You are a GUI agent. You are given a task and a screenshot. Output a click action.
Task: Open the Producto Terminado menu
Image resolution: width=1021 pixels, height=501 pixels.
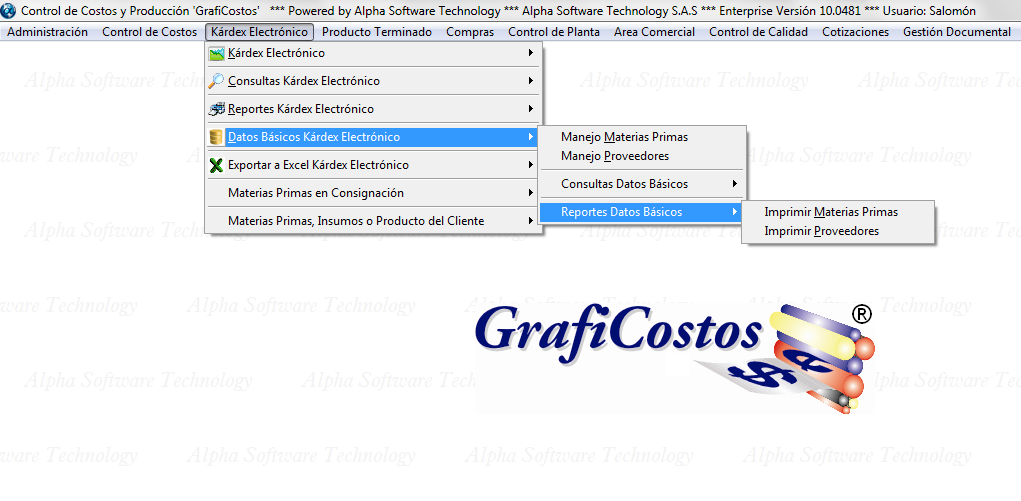(377, 32)
